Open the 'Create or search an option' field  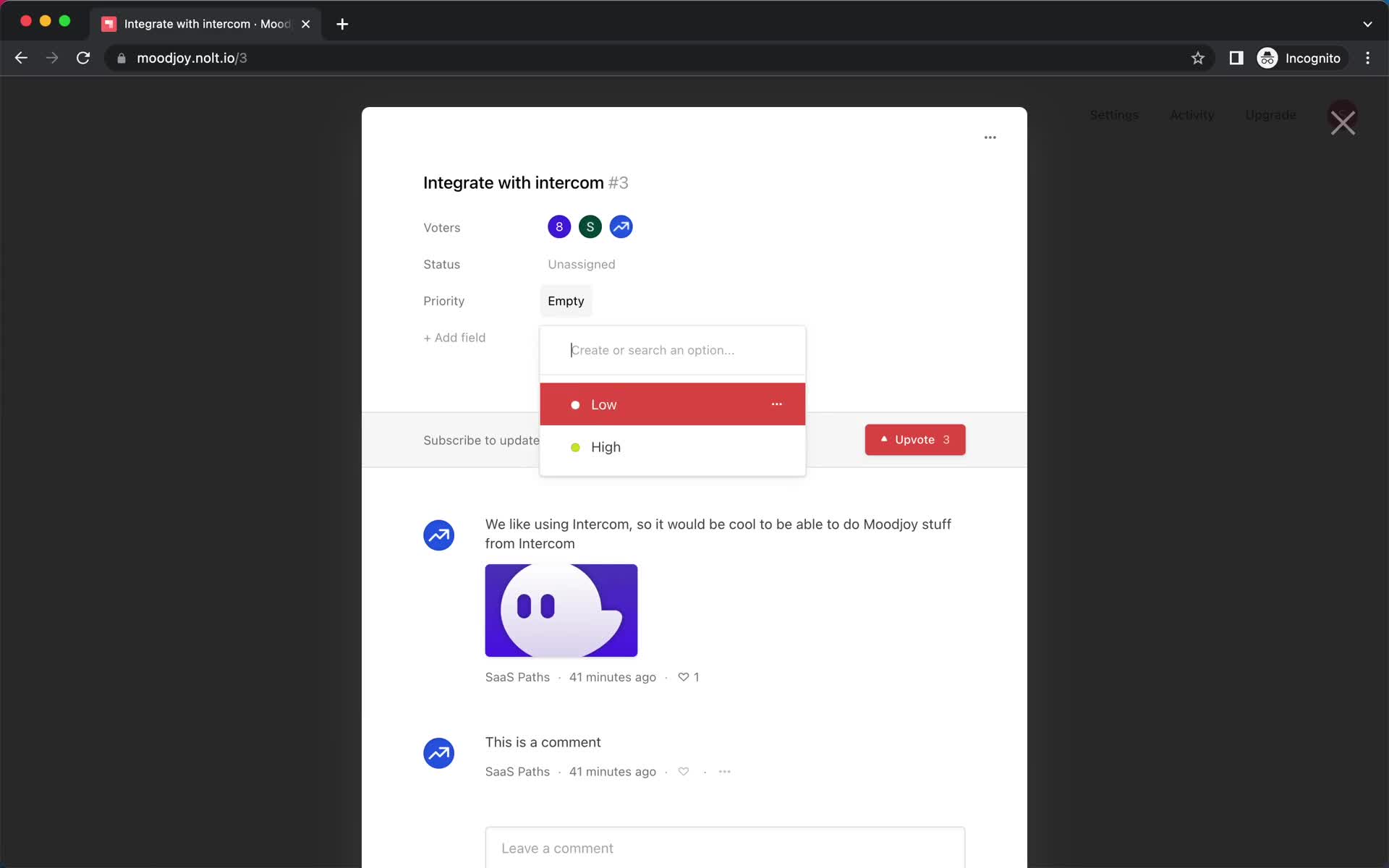pyautogui.click(x=672, y=349)
